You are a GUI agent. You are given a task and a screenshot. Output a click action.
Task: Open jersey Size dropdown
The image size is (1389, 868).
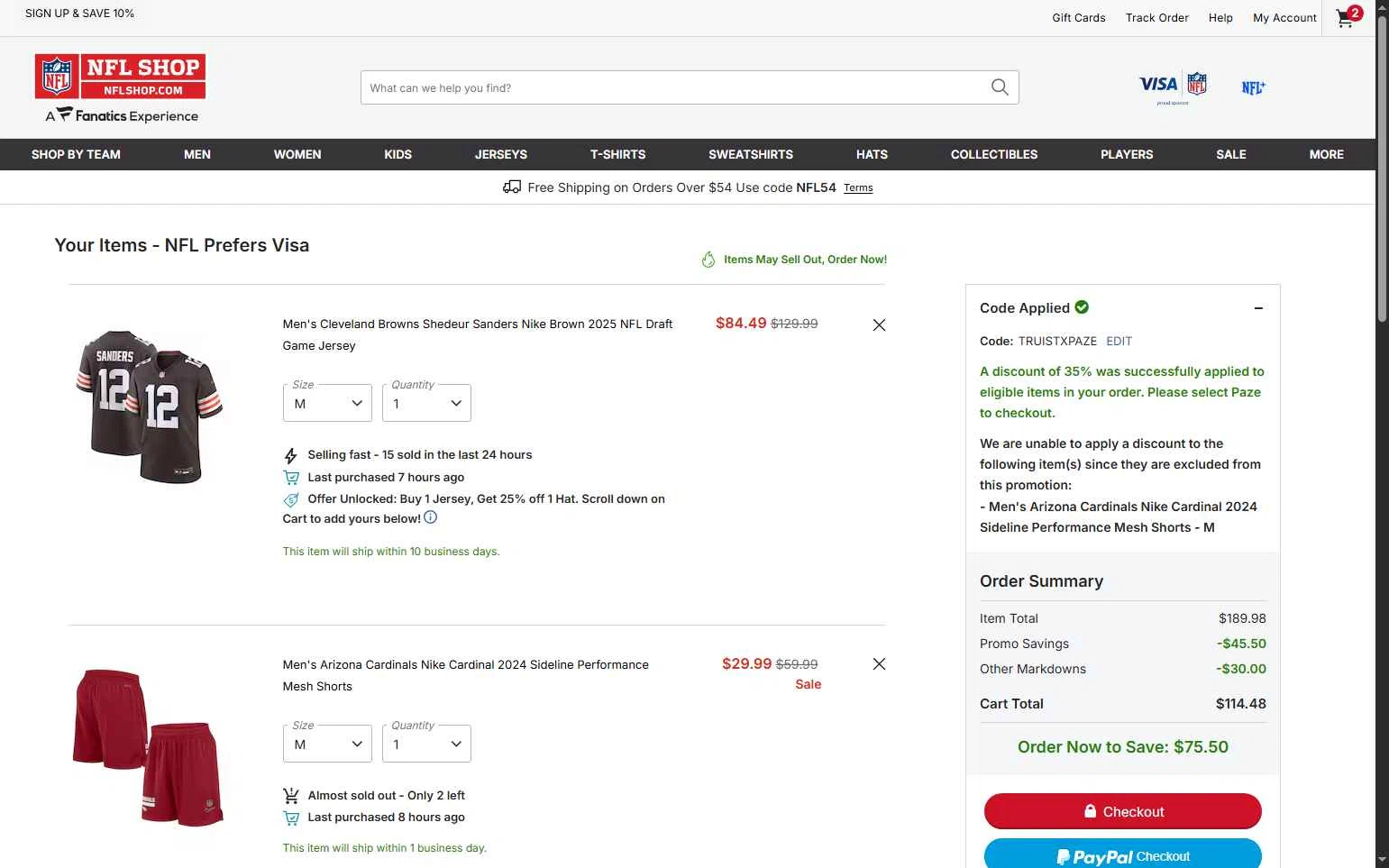327,403
